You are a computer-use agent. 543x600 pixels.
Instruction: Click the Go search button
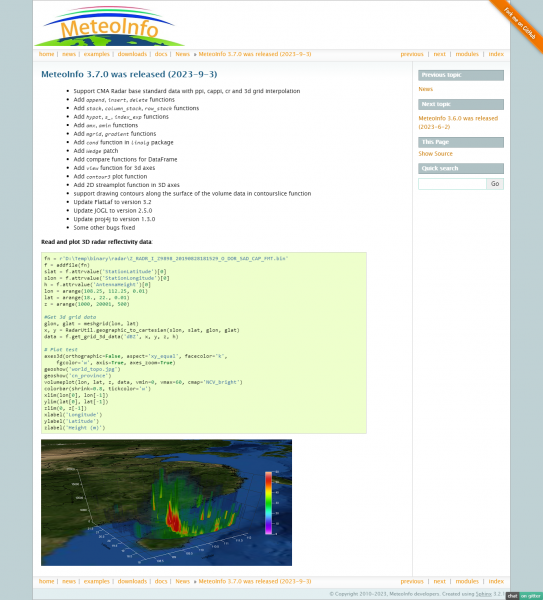pos(495,184)
